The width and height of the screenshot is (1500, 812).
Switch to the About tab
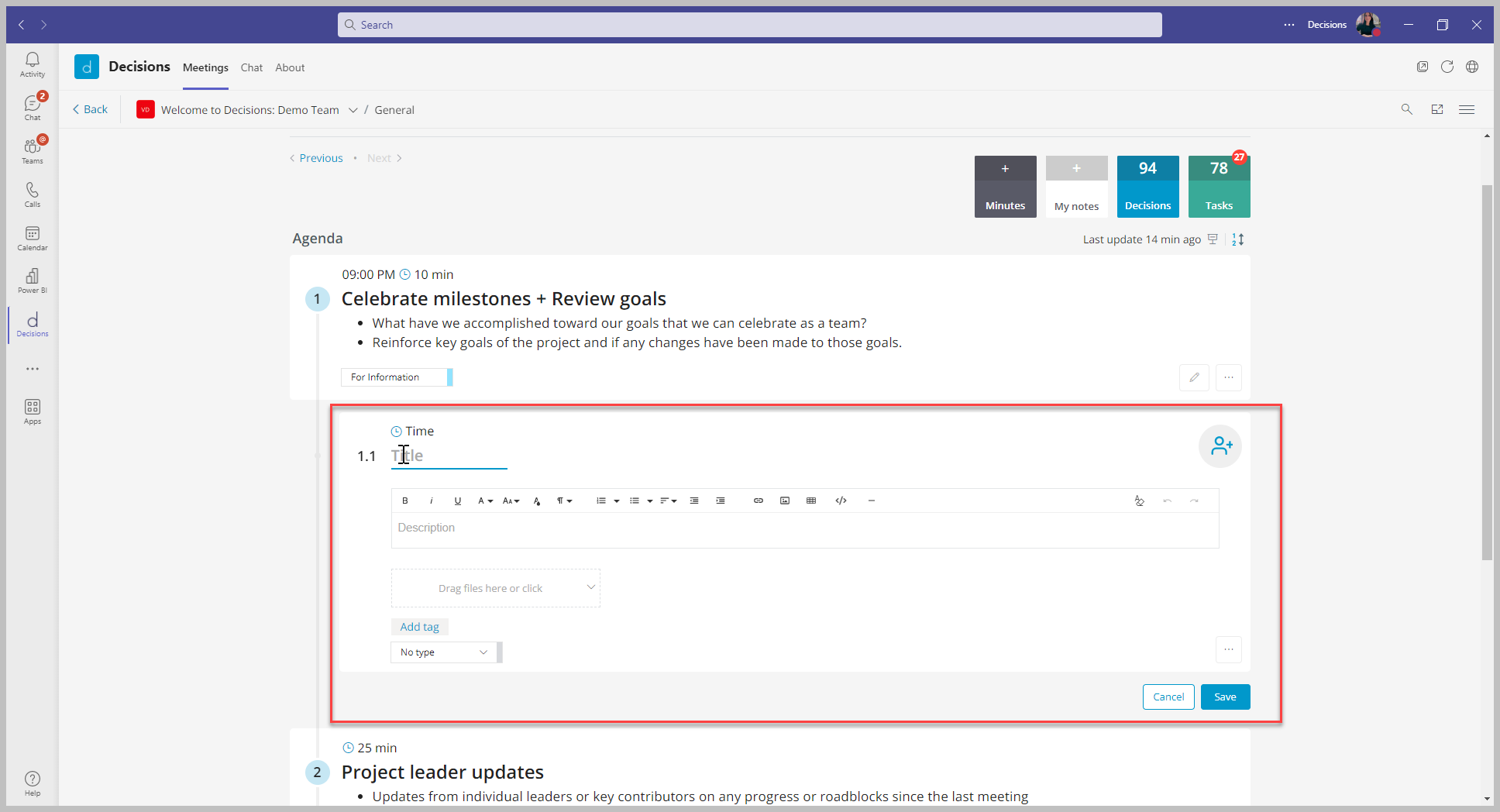(290, 67)
